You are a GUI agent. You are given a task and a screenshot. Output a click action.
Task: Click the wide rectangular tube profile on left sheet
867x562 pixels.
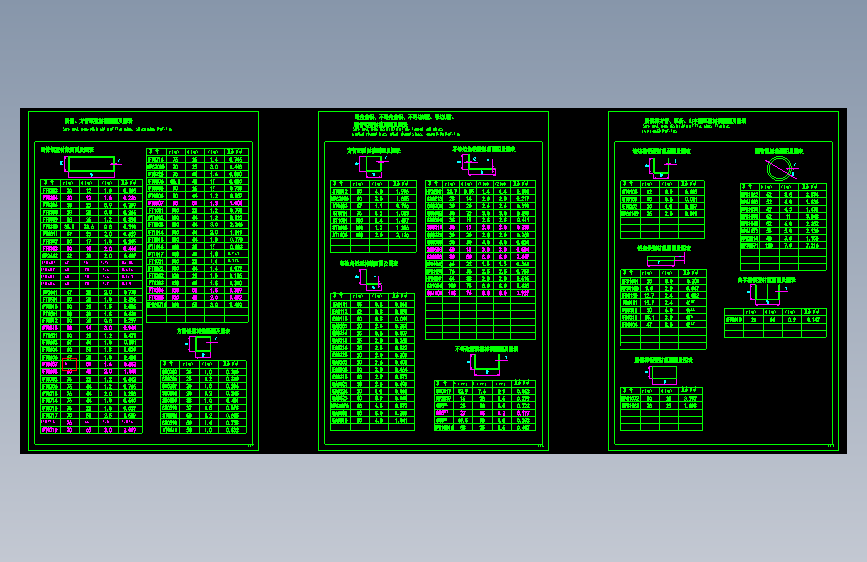coord(91,166)
